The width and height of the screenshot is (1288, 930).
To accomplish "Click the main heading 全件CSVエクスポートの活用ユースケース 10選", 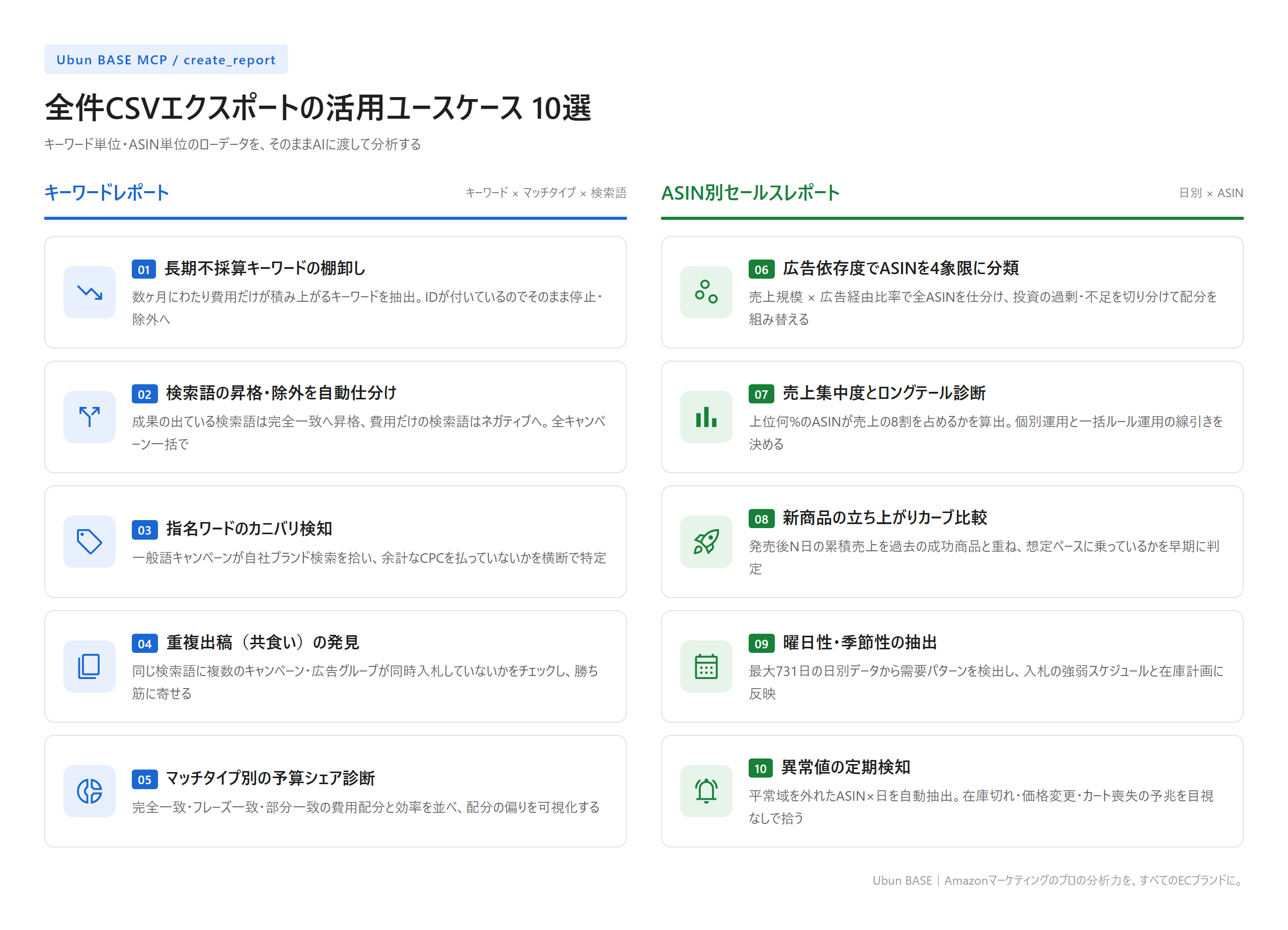I will pos(318,108).
